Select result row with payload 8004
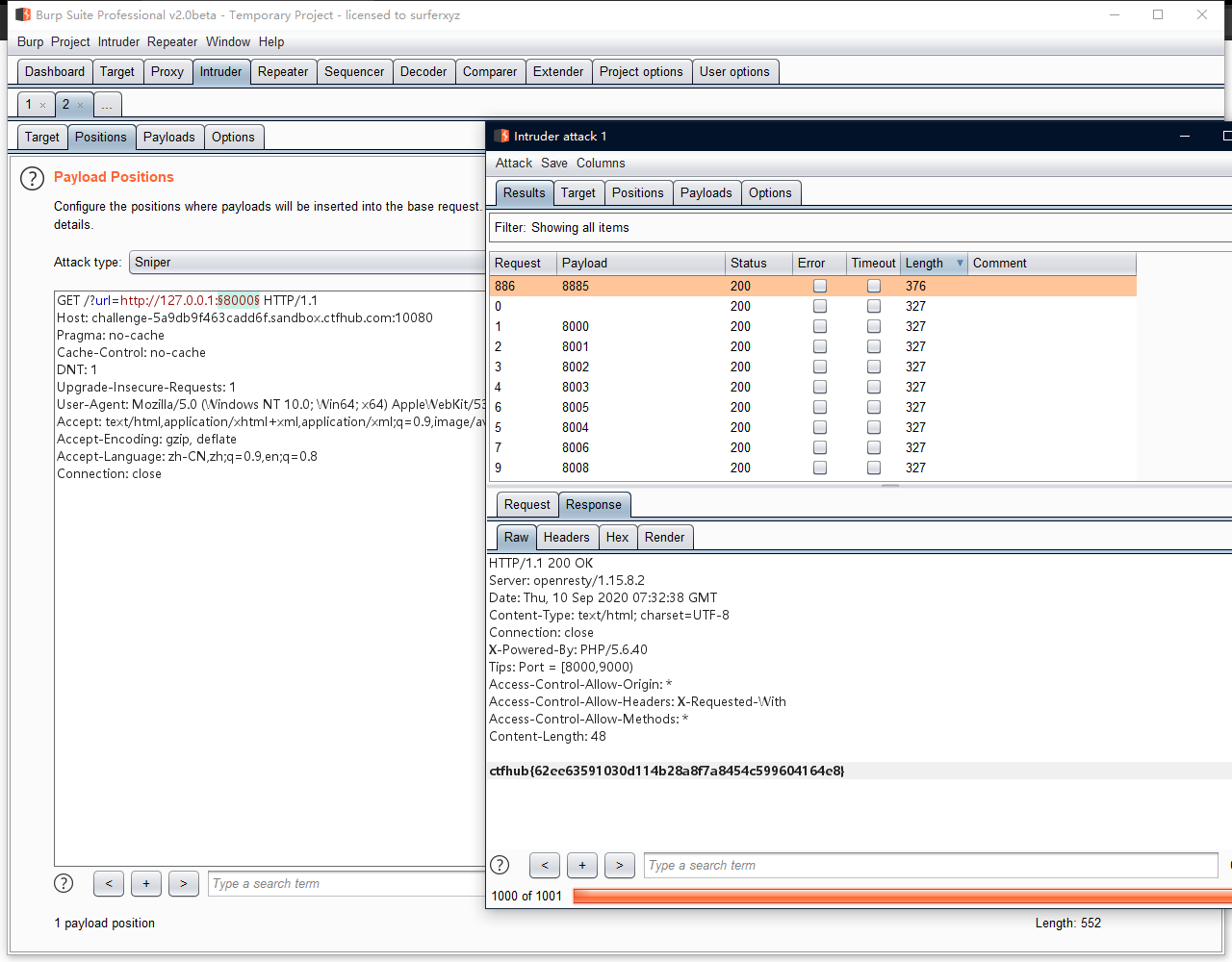Viewport: 1232px width, 962px height. tap(812, 427)
